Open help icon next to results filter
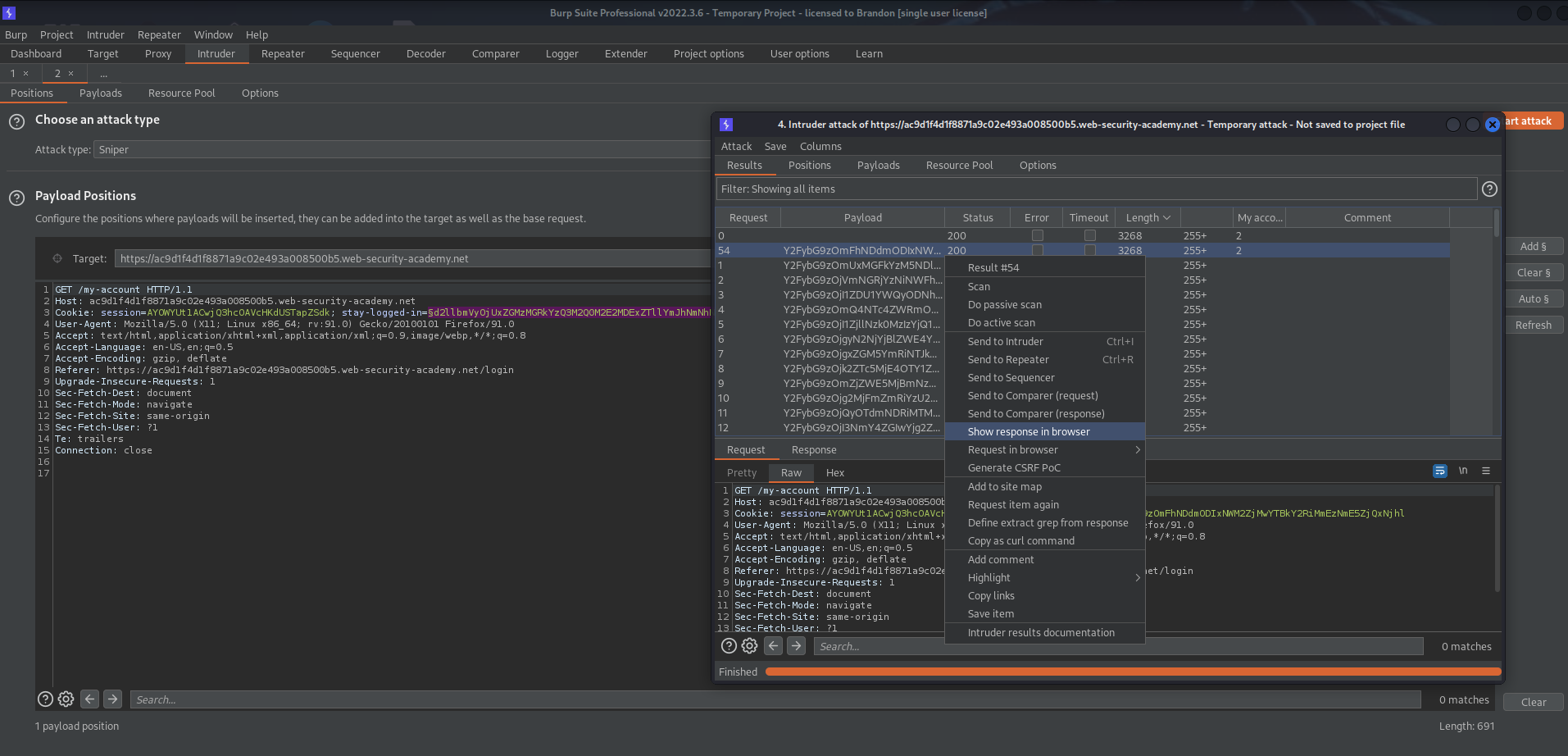The image size is (1568, 756). pos(1490,189)
